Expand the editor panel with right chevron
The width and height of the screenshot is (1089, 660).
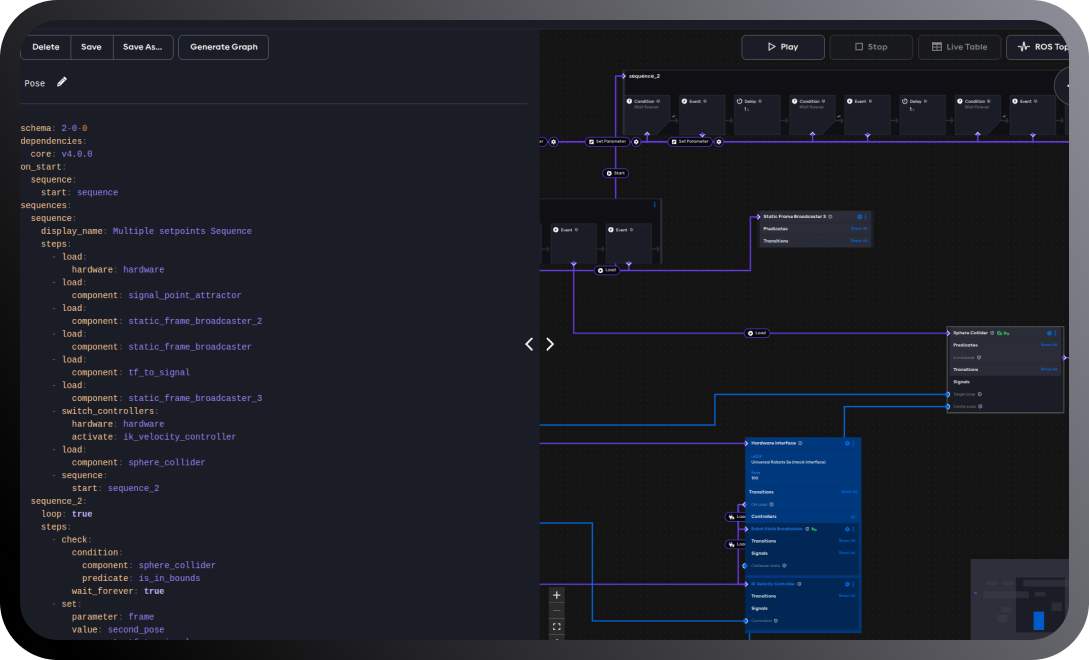click(550, 344)
